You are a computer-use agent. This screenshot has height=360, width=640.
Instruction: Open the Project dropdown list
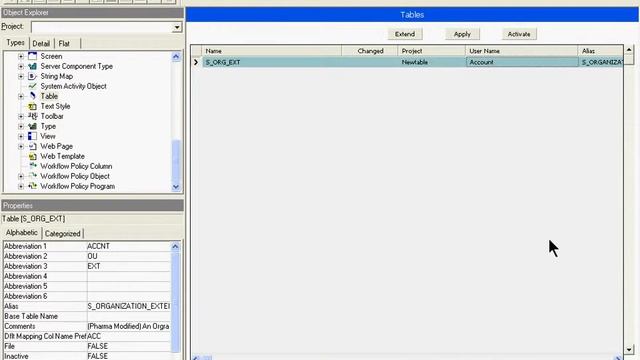coord(177,27)
